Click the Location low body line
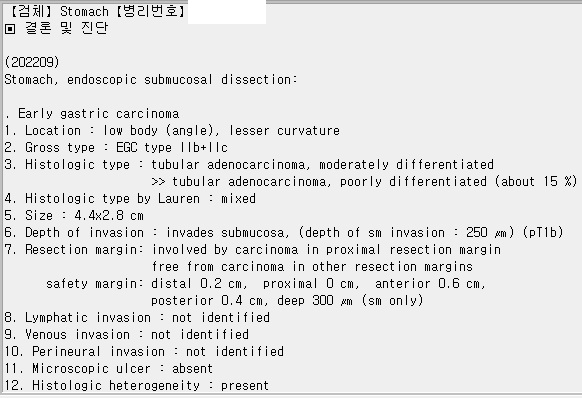The height and width of the screenshot is (398, 582). pyautogui.click(x=172, y=131)
